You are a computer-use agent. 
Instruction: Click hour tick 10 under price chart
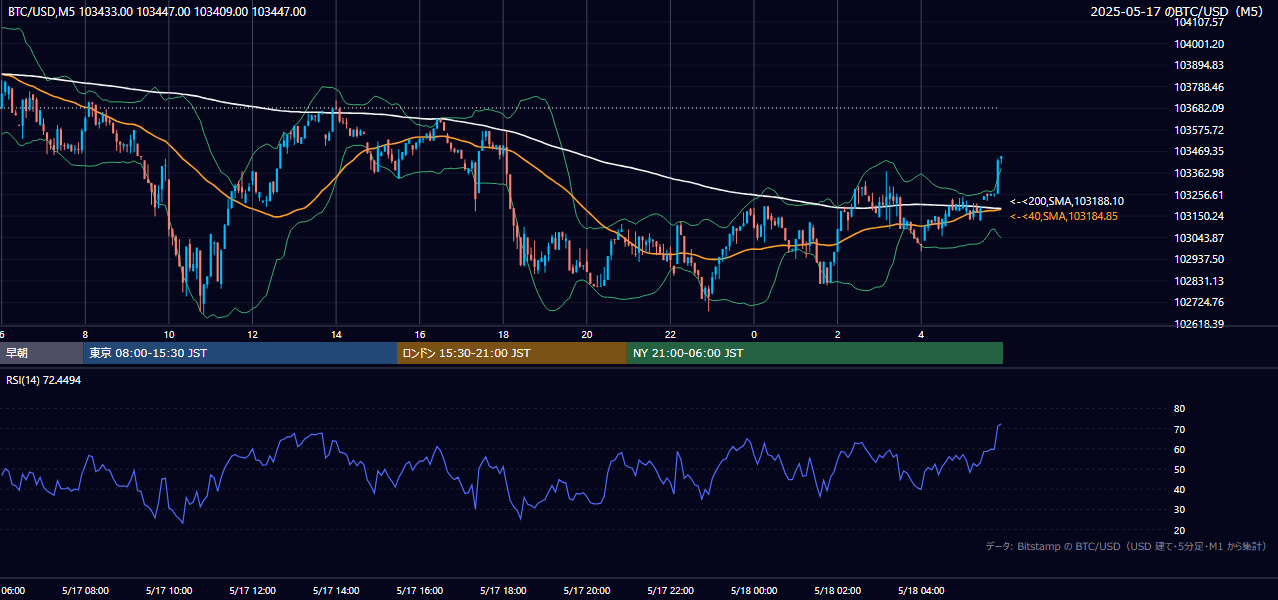coord(169,334)
